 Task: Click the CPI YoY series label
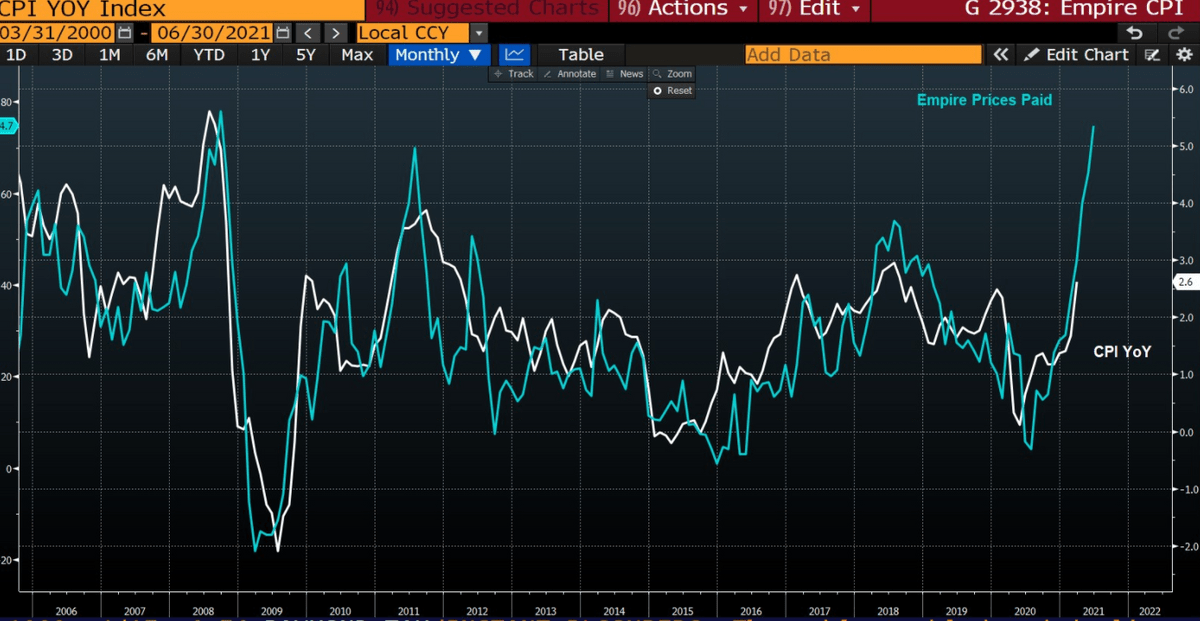1121,352
